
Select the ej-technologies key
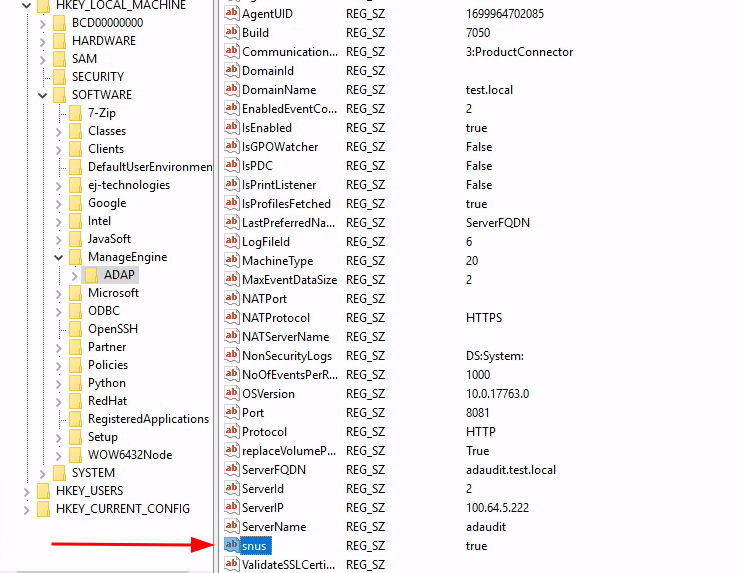(x=129, y=185)
